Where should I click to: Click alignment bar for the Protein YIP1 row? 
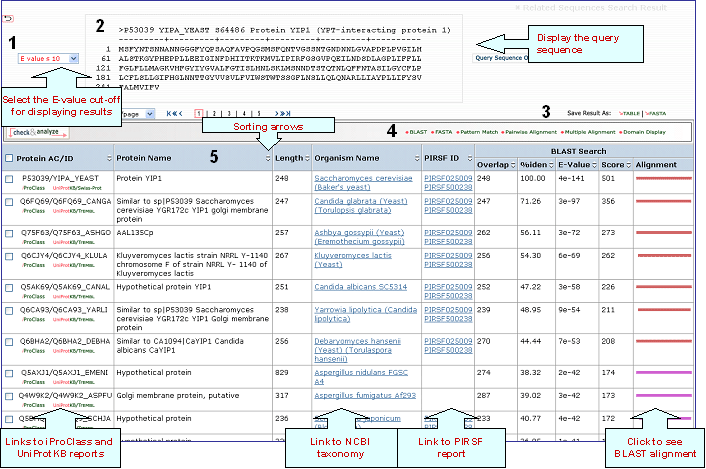(663, 178)
